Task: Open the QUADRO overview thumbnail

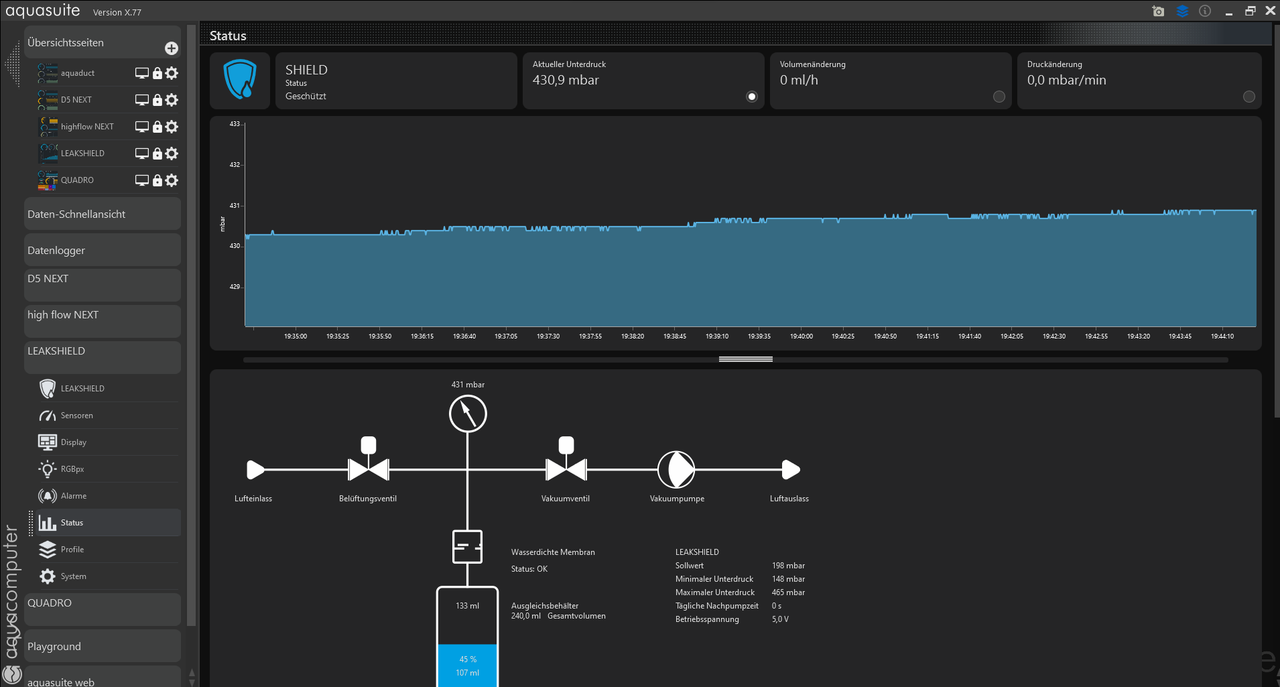Action: (47, 181)
